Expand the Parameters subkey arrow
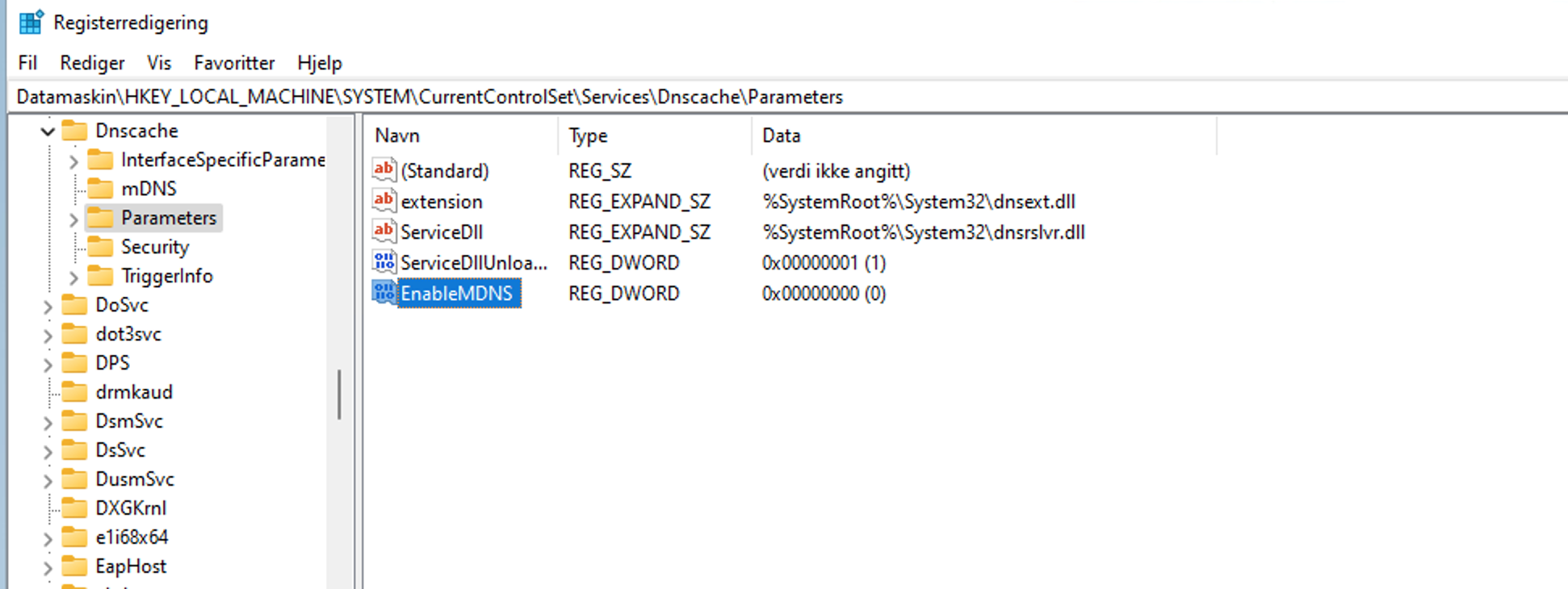 click(73, 219)
